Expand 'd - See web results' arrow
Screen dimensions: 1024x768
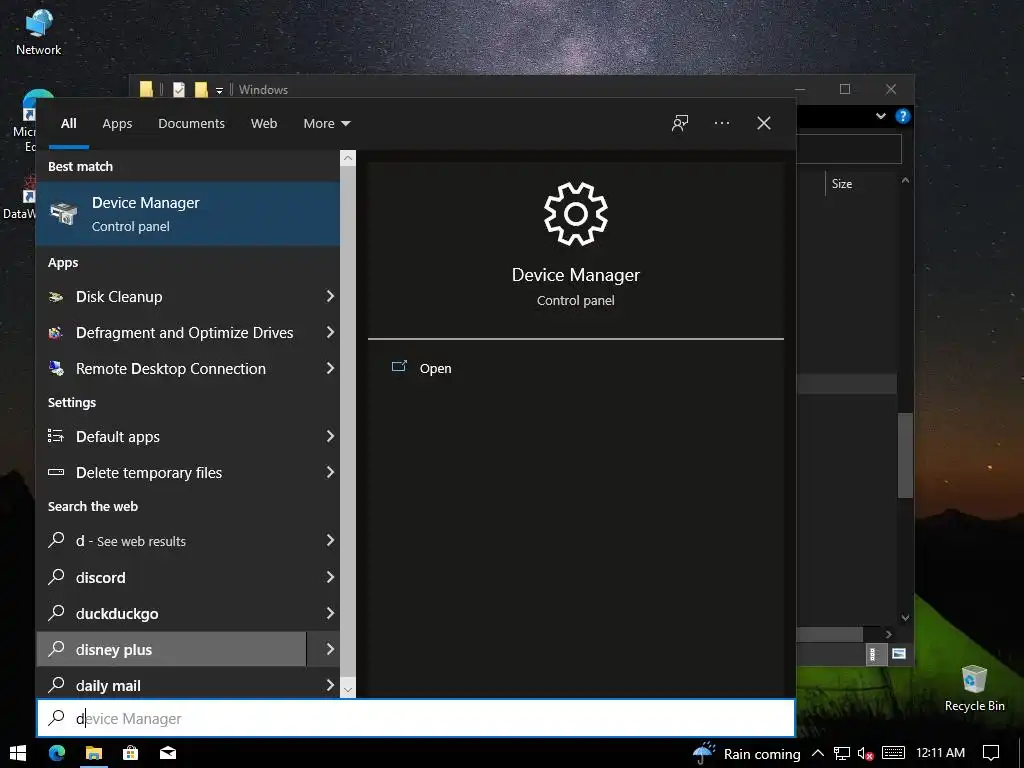coord(330,541)
